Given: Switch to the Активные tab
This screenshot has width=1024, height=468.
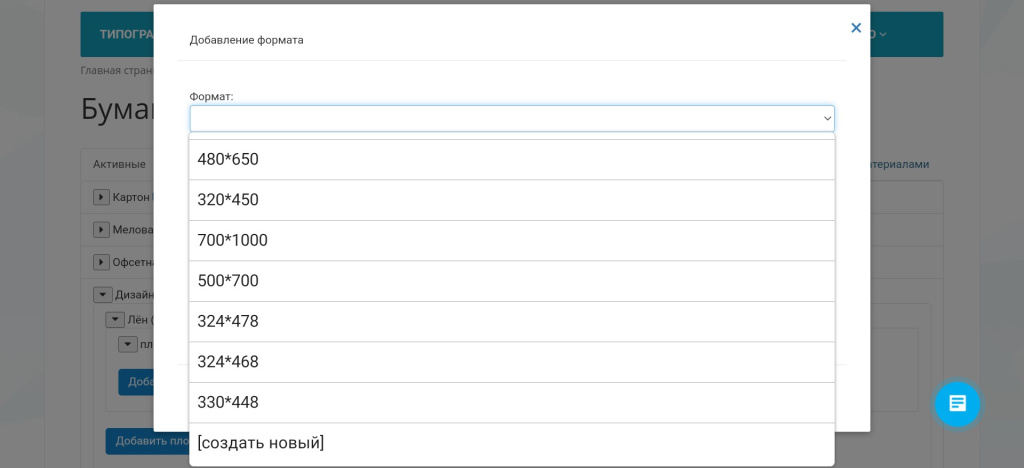Looking at the screenshot, I should (119, 164).
